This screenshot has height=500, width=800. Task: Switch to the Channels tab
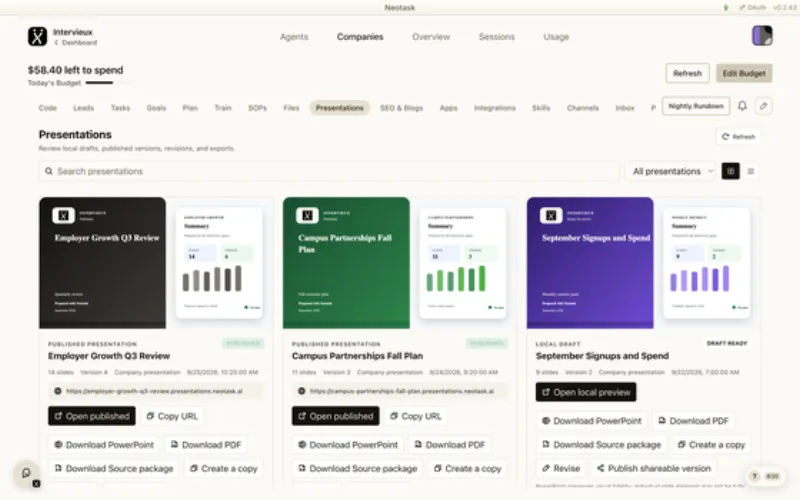click(x=583, y=108)
